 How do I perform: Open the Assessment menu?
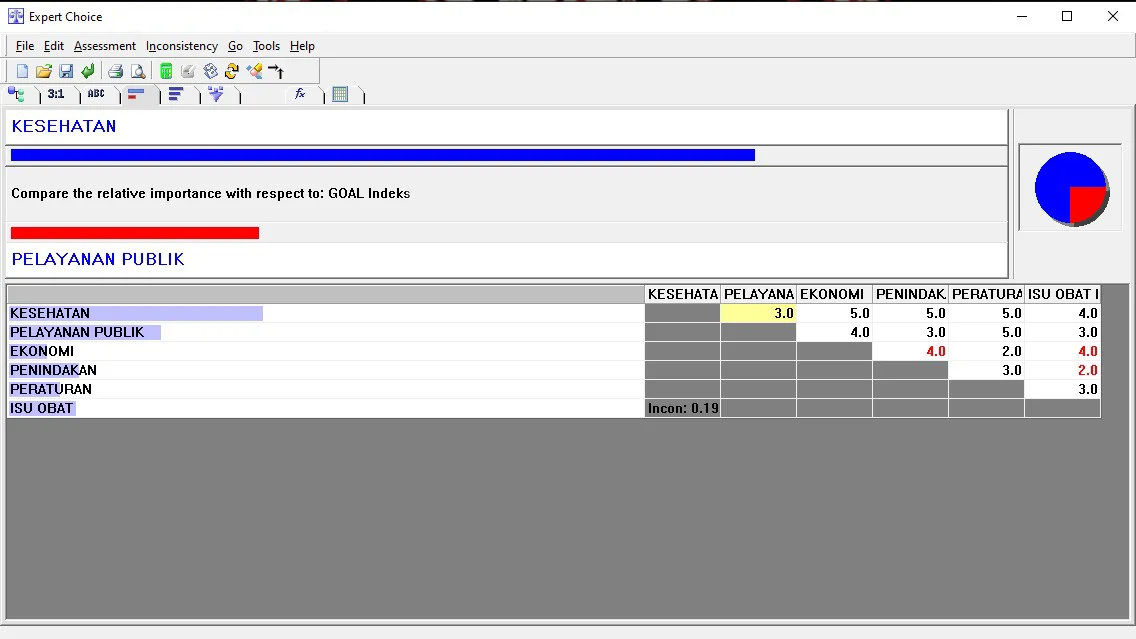105,46
